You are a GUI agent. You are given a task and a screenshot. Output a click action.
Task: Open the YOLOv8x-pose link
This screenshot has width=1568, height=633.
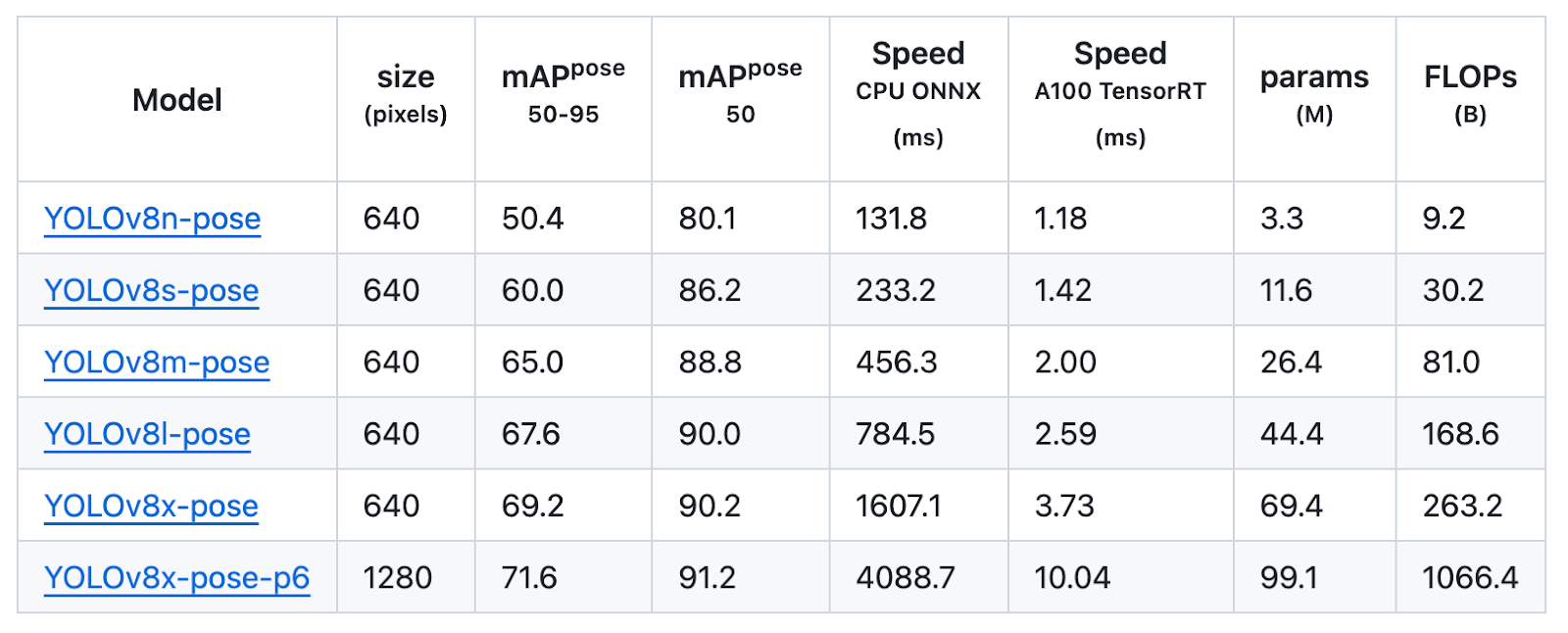pos(151,506)
